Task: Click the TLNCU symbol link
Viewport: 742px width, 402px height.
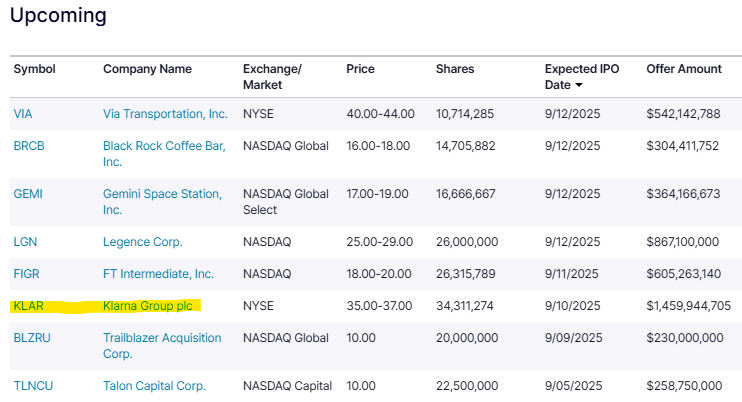Action: coord(33,386)
